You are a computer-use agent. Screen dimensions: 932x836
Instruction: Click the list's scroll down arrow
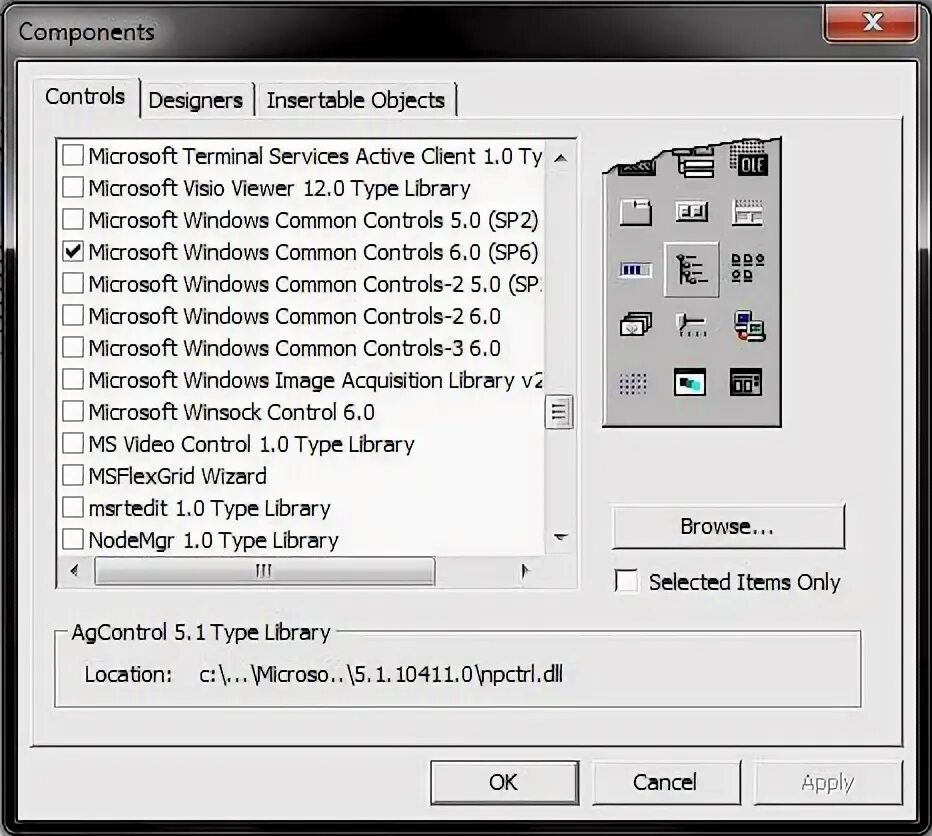click(560, 537)
